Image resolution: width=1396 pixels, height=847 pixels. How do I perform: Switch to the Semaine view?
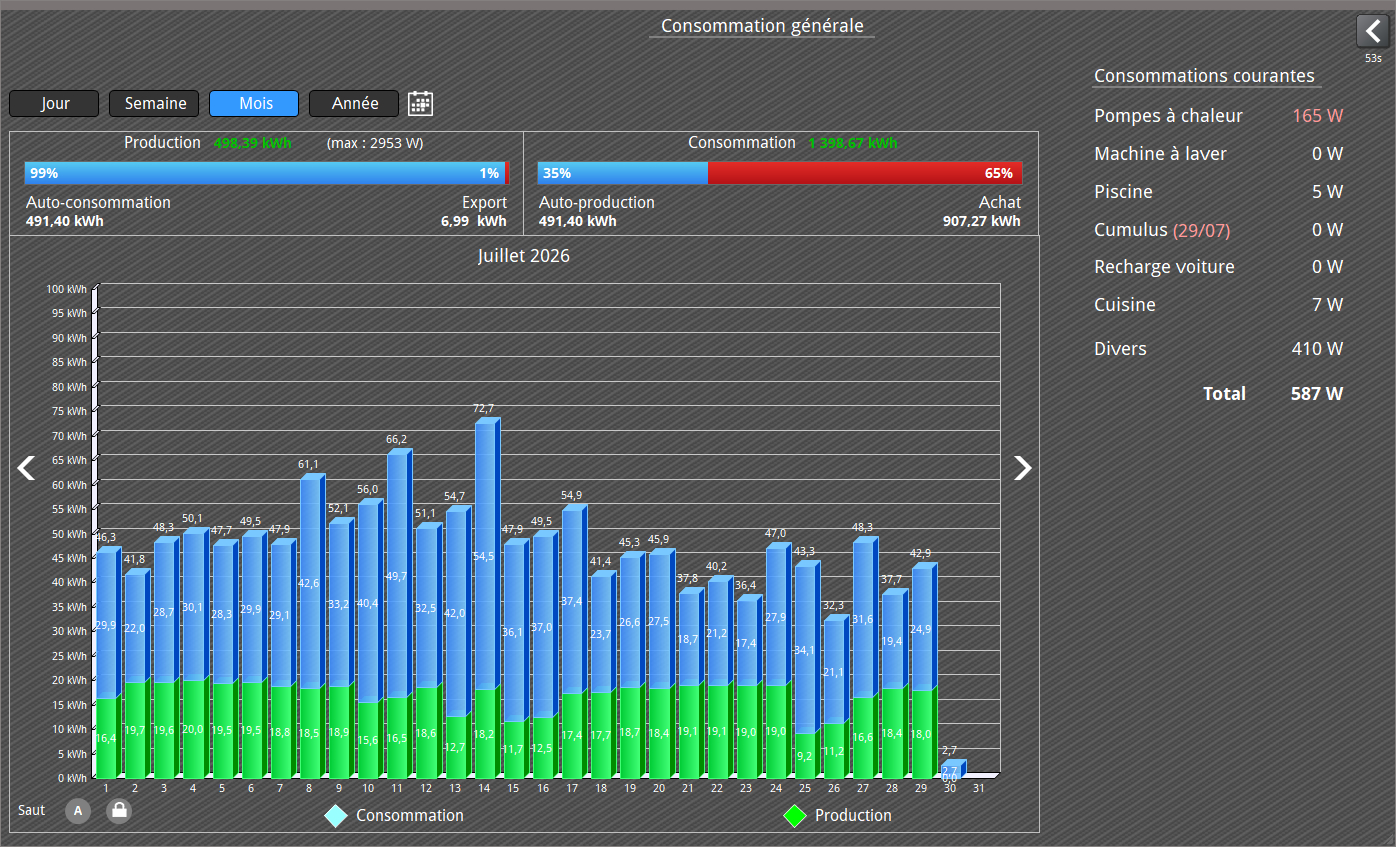click(x=155, y=104)
